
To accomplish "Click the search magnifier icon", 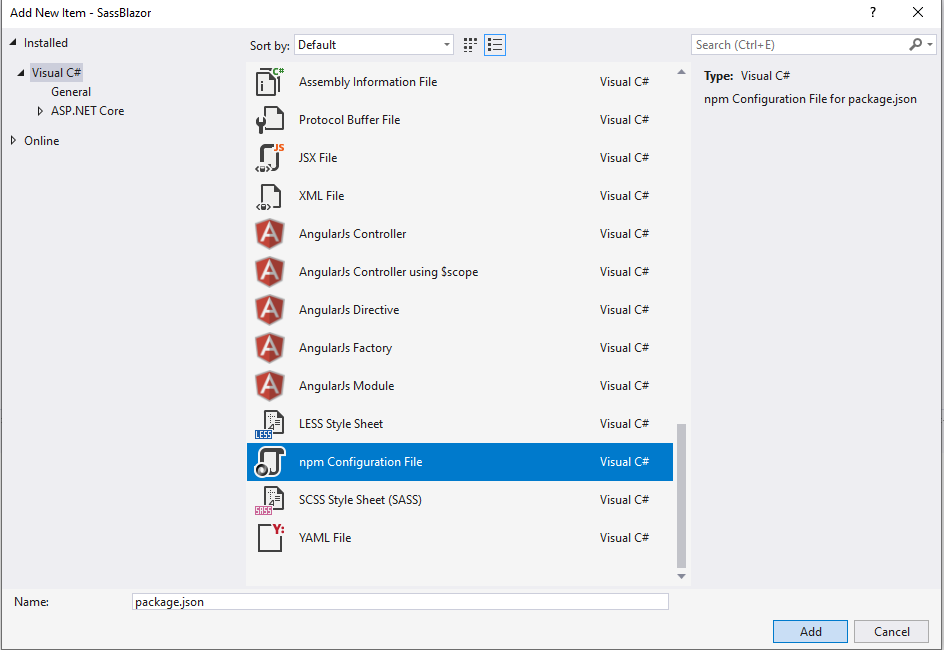I will coord(915,45).
